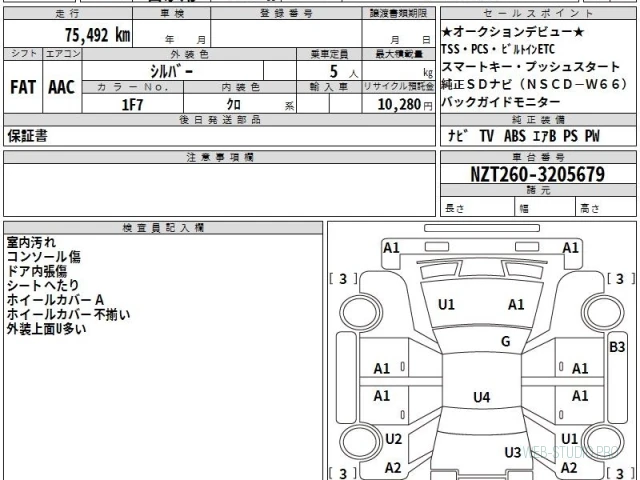Click the 登録番号 header cell
Image resolution: width=640 pixels, height=480 pixels.
coord(286,13)
